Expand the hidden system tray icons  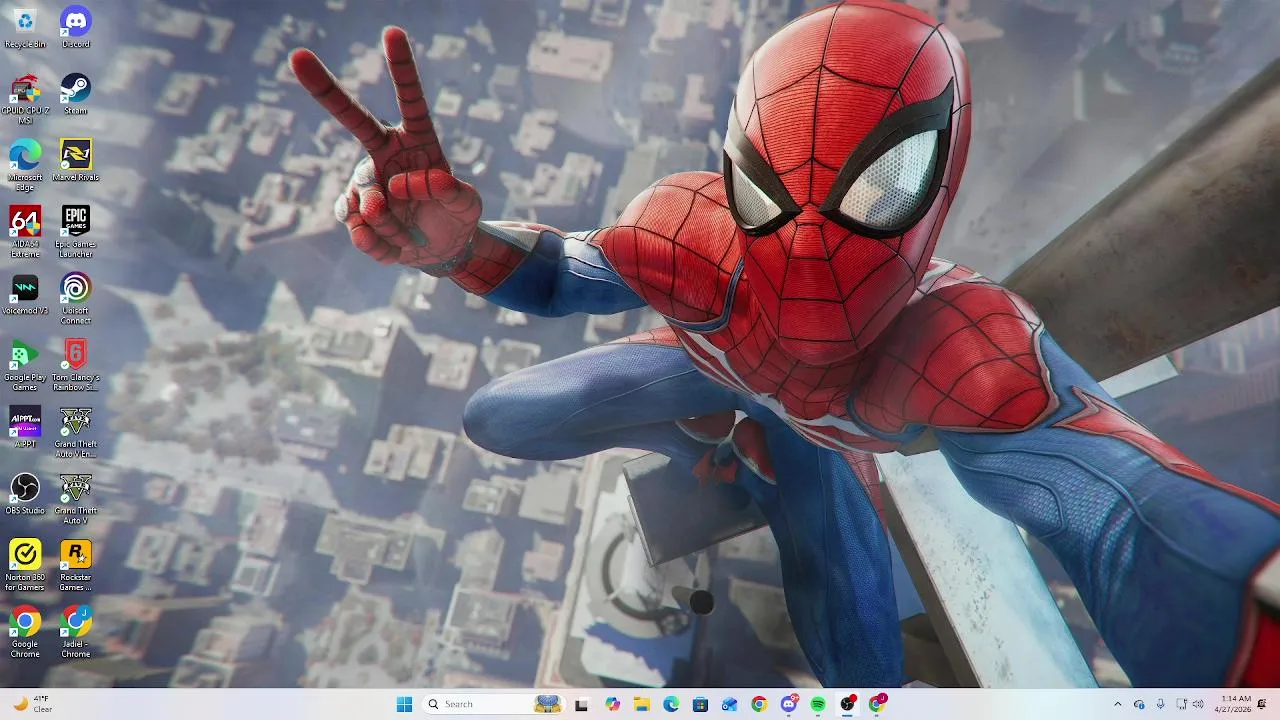(1118, 704)
